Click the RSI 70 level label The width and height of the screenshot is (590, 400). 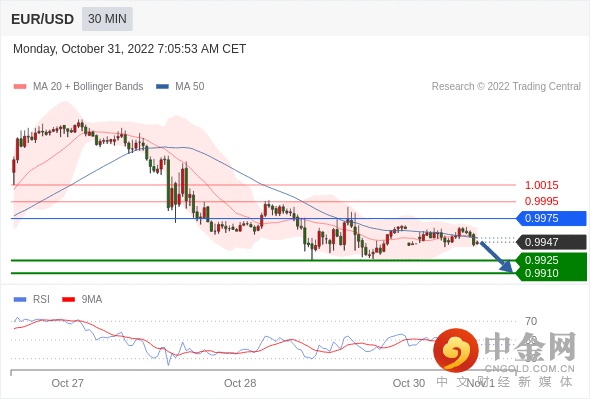point(531,321)
